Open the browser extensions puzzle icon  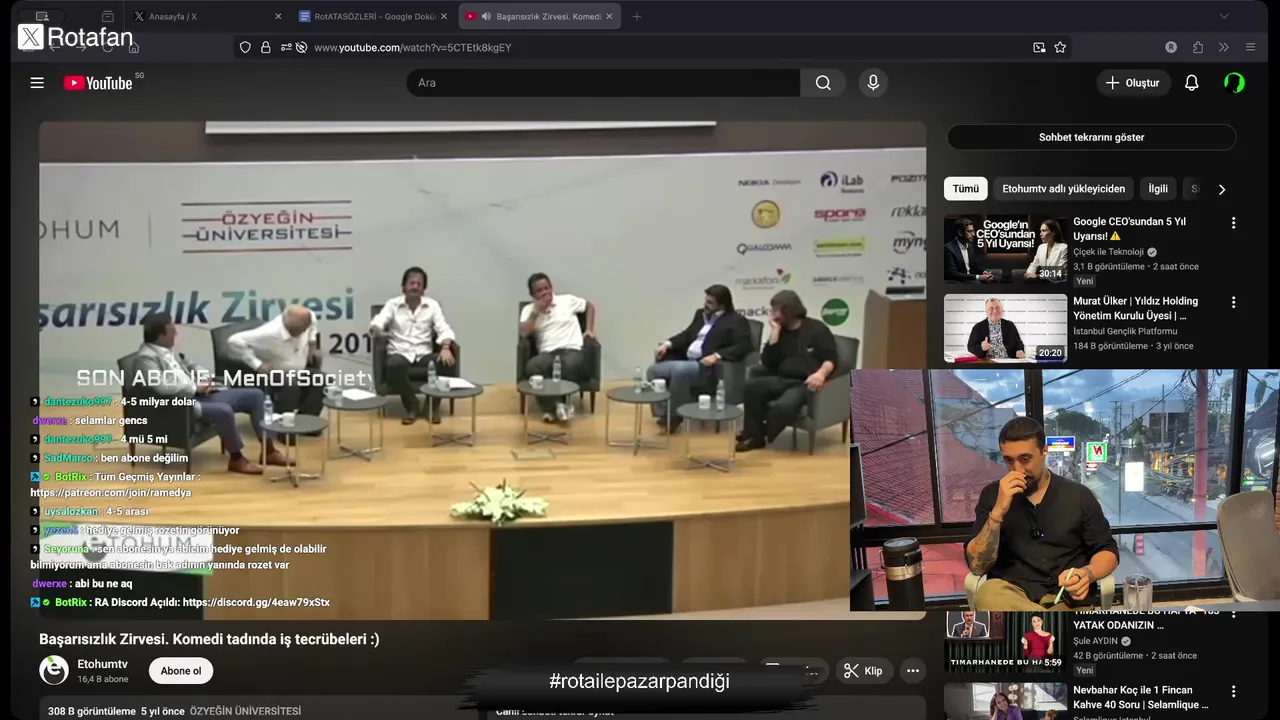(x=1198, y=47)
